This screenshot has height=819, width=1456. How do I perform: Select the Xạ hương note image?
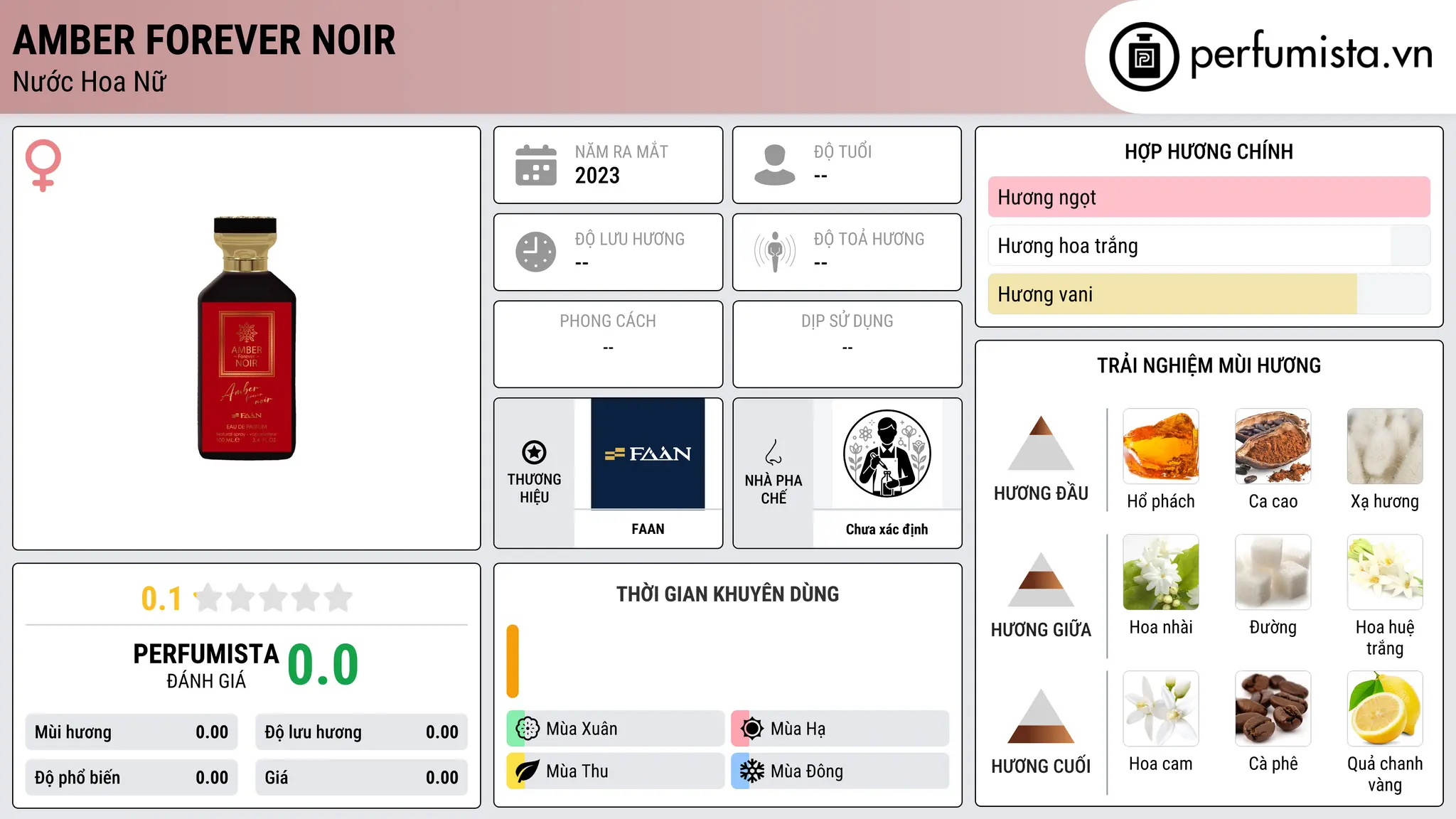coord(1385,446)
